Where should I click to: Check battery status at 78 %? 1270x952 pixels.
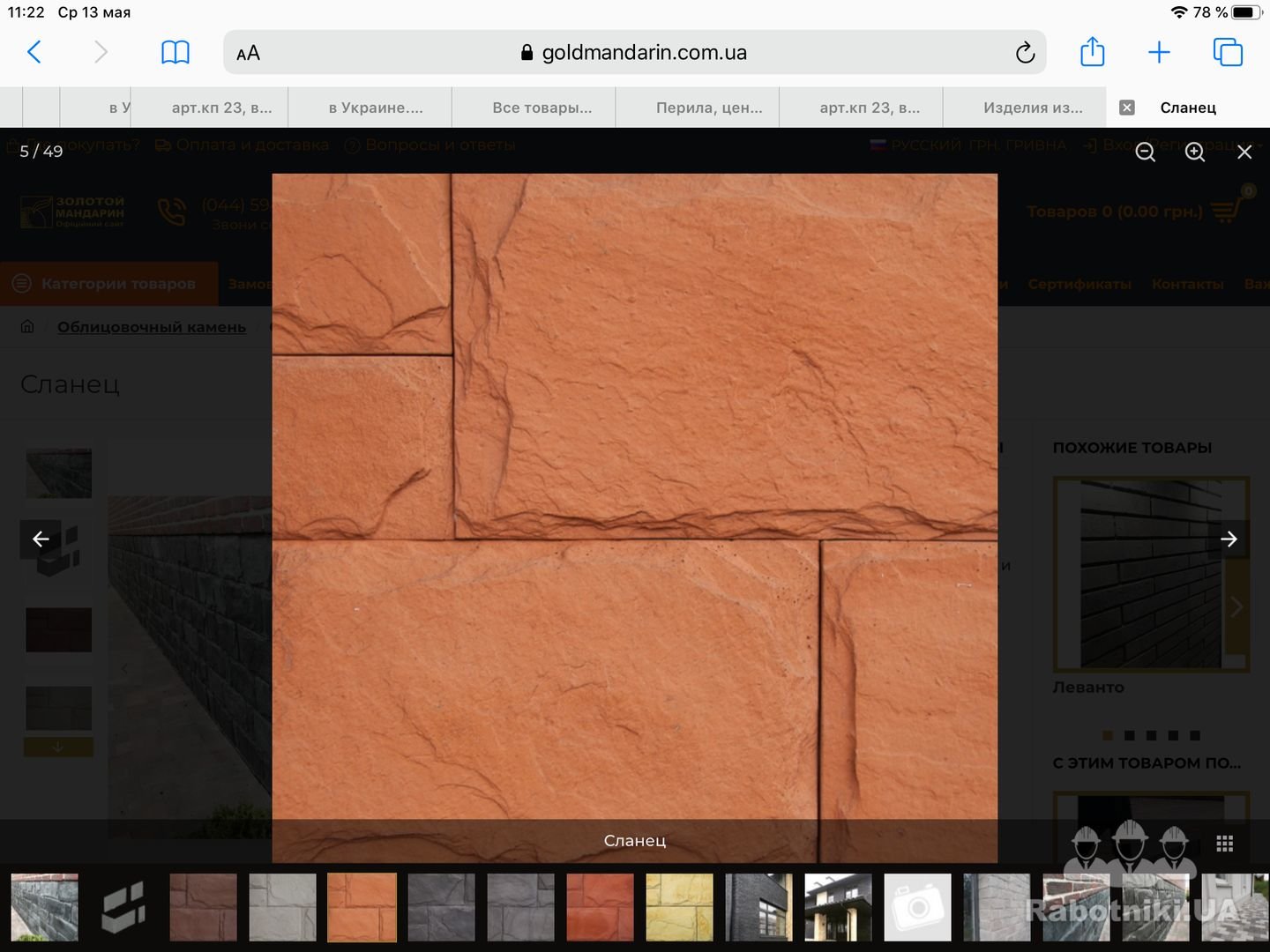[1228, 12]
